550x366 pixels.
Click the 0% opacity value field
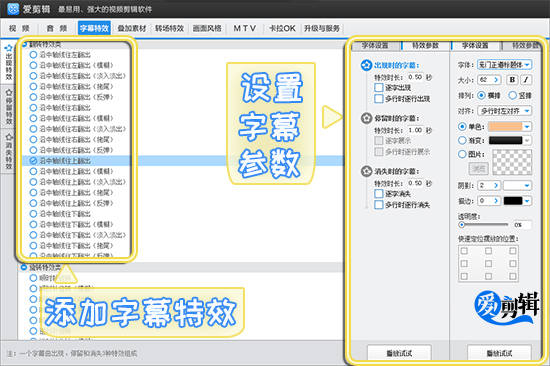click(522, 225)
